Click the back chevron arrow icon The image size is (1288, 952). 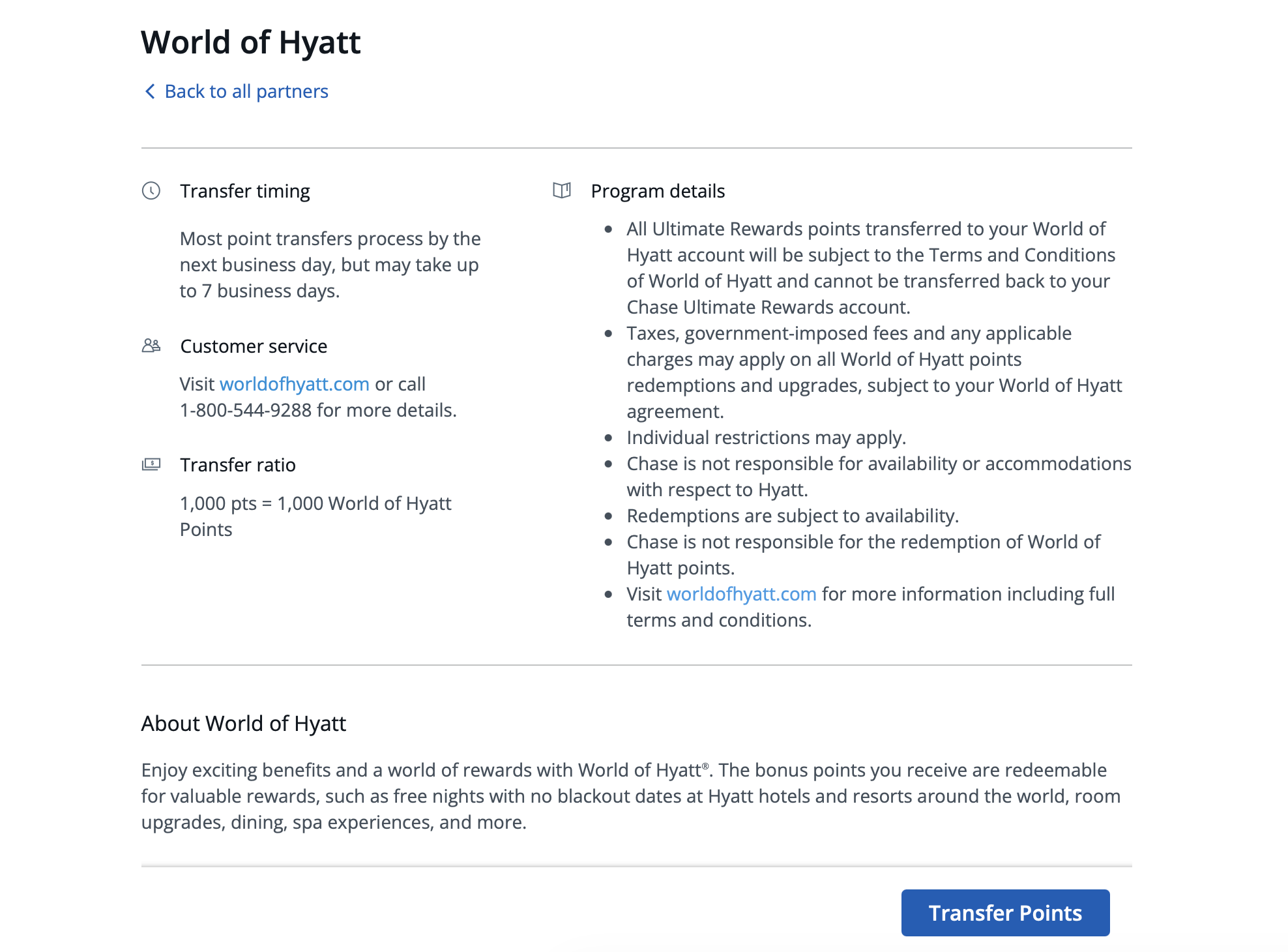coord(150,91)
